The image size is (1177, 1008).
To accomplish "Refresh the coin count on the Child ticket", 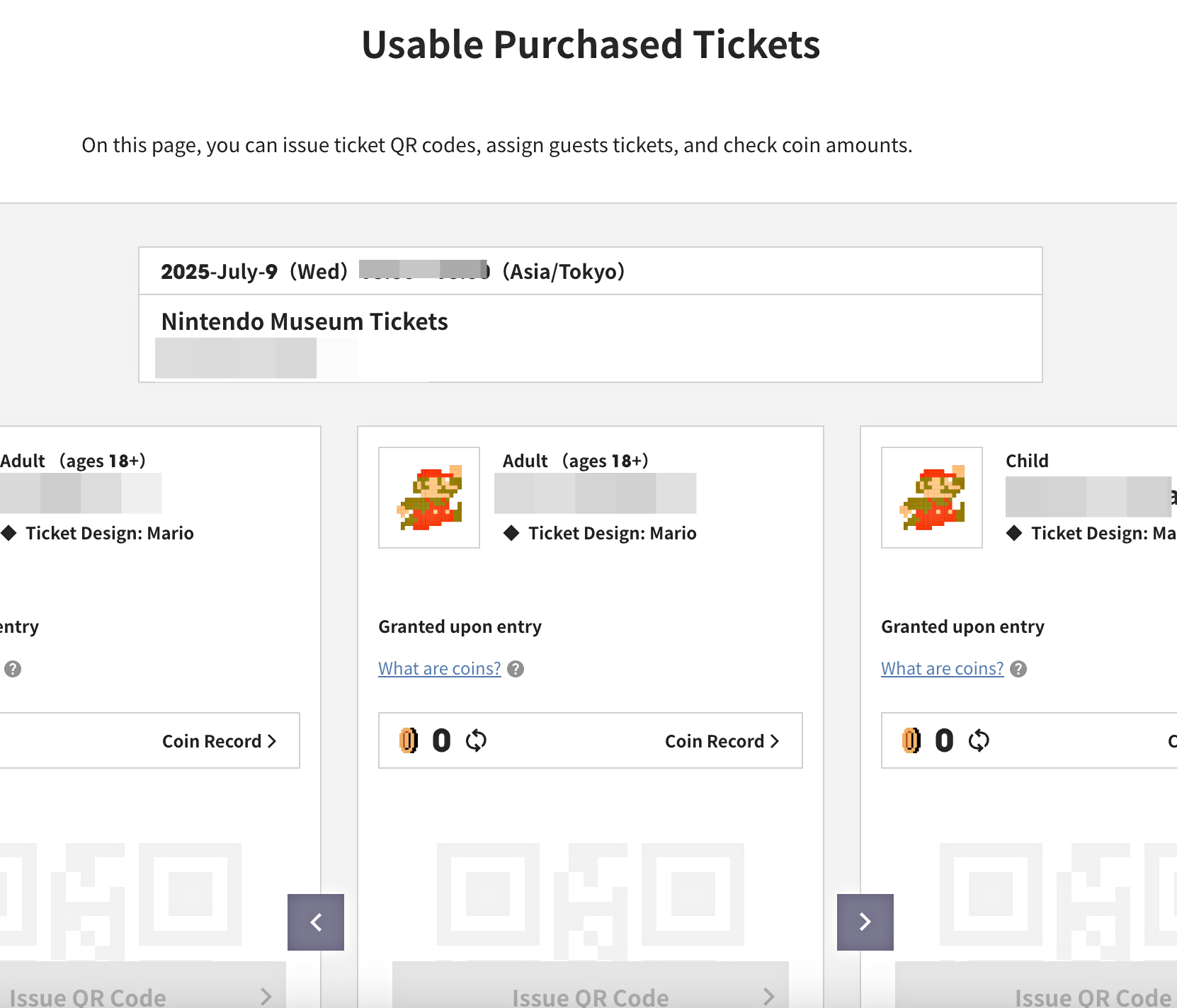I will click(979, 740).
